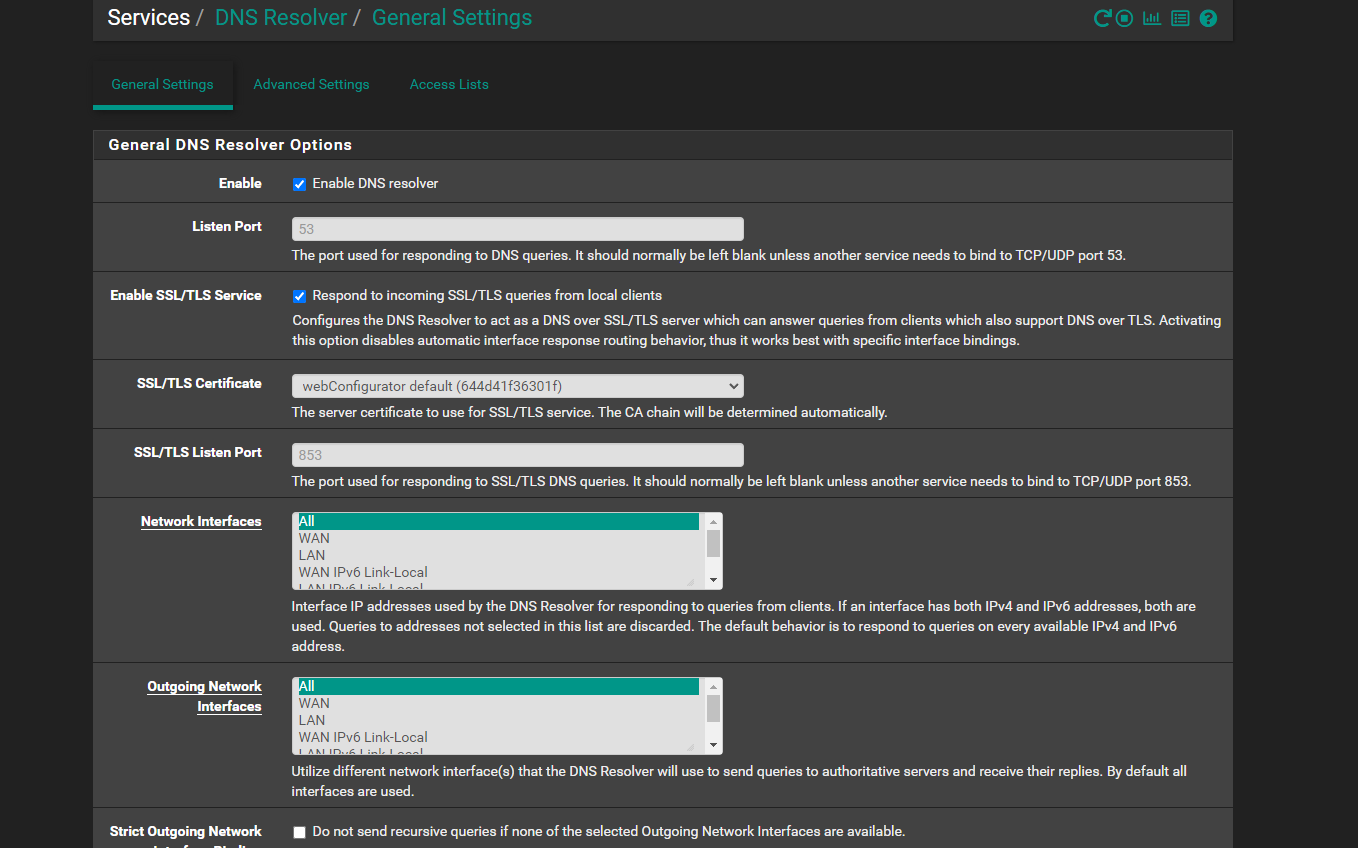Click the General DNS Resolver Options heading
Screen dimensions: 1358x848
(230, 145)
